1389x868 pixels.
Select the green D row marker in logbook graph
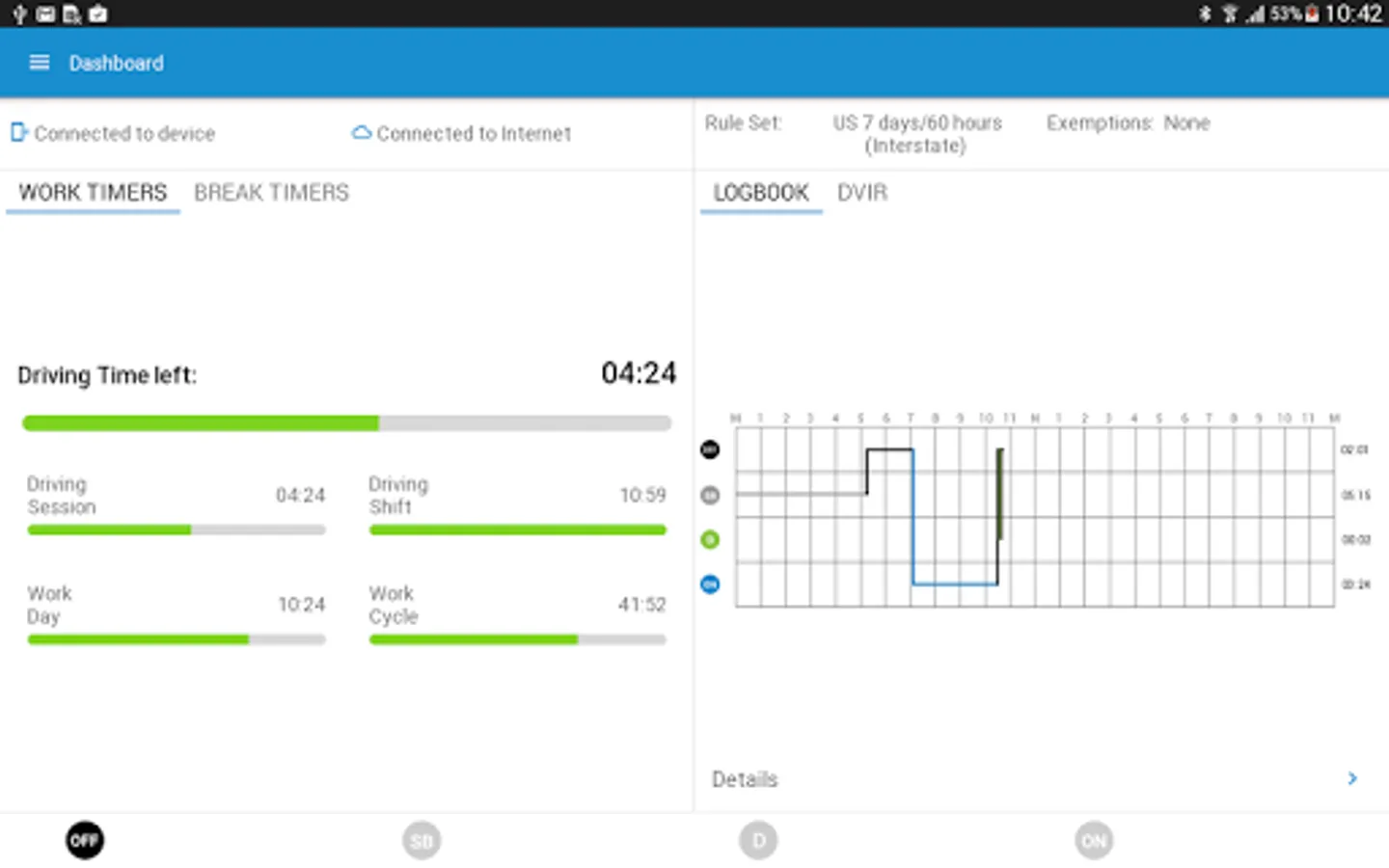pyautogui.click(x=710, y=539)
